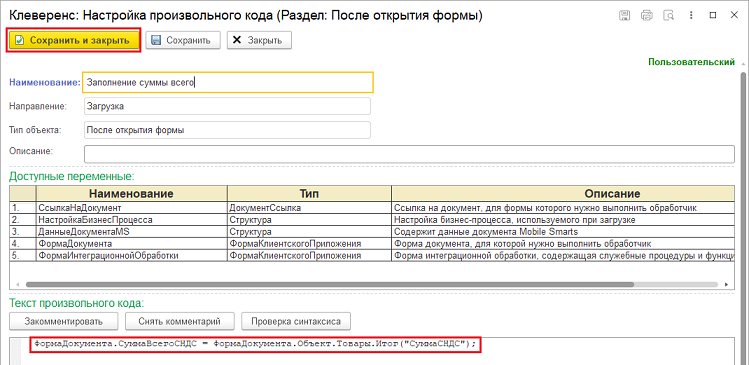
Task: Click the ДокументСсылка type cell
Action: tap(310, 208)
